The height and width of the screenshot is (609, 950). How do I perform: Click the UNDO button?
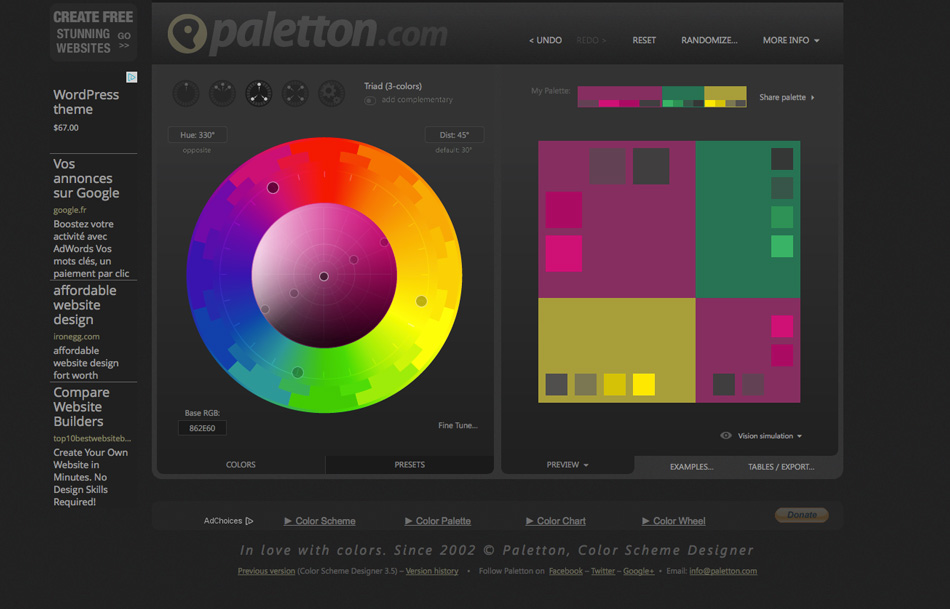[x=545, y=40]
